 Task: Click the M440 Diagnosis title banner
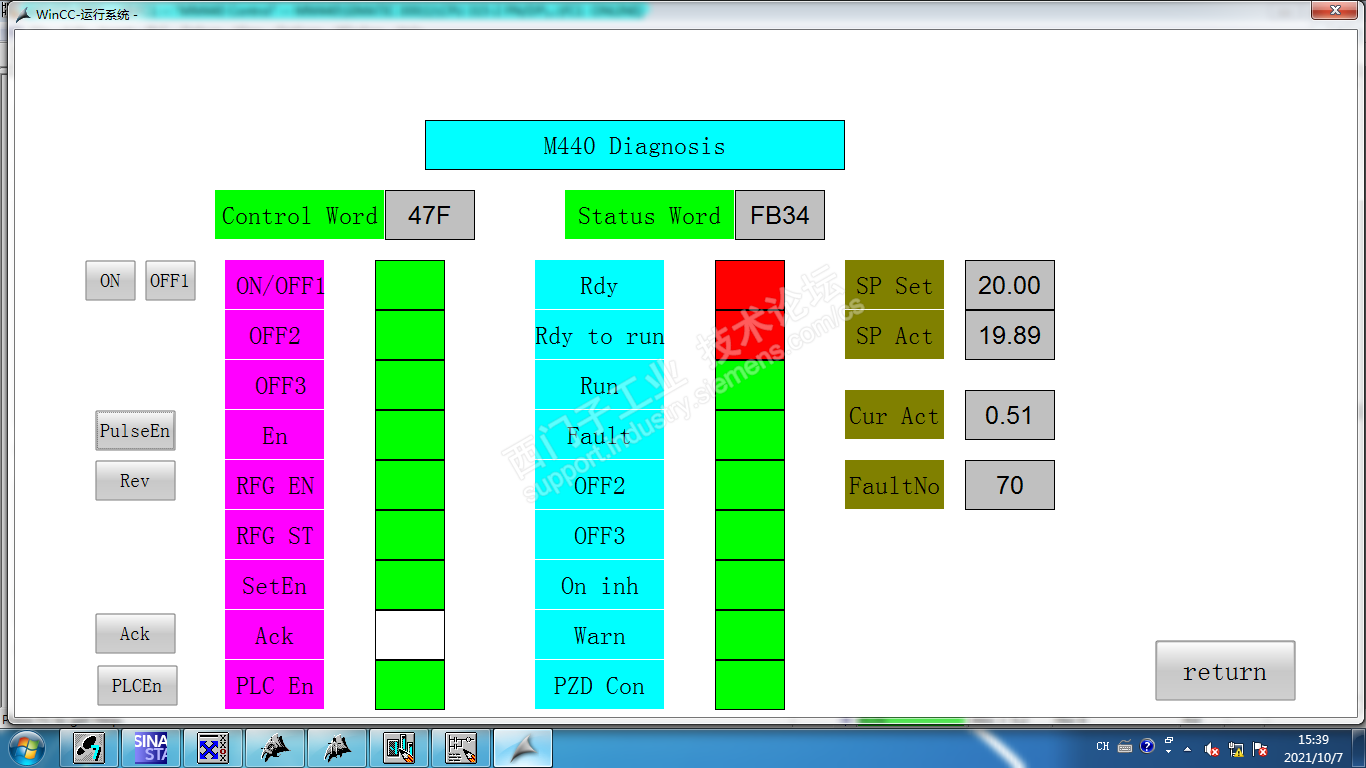[635, 145]
